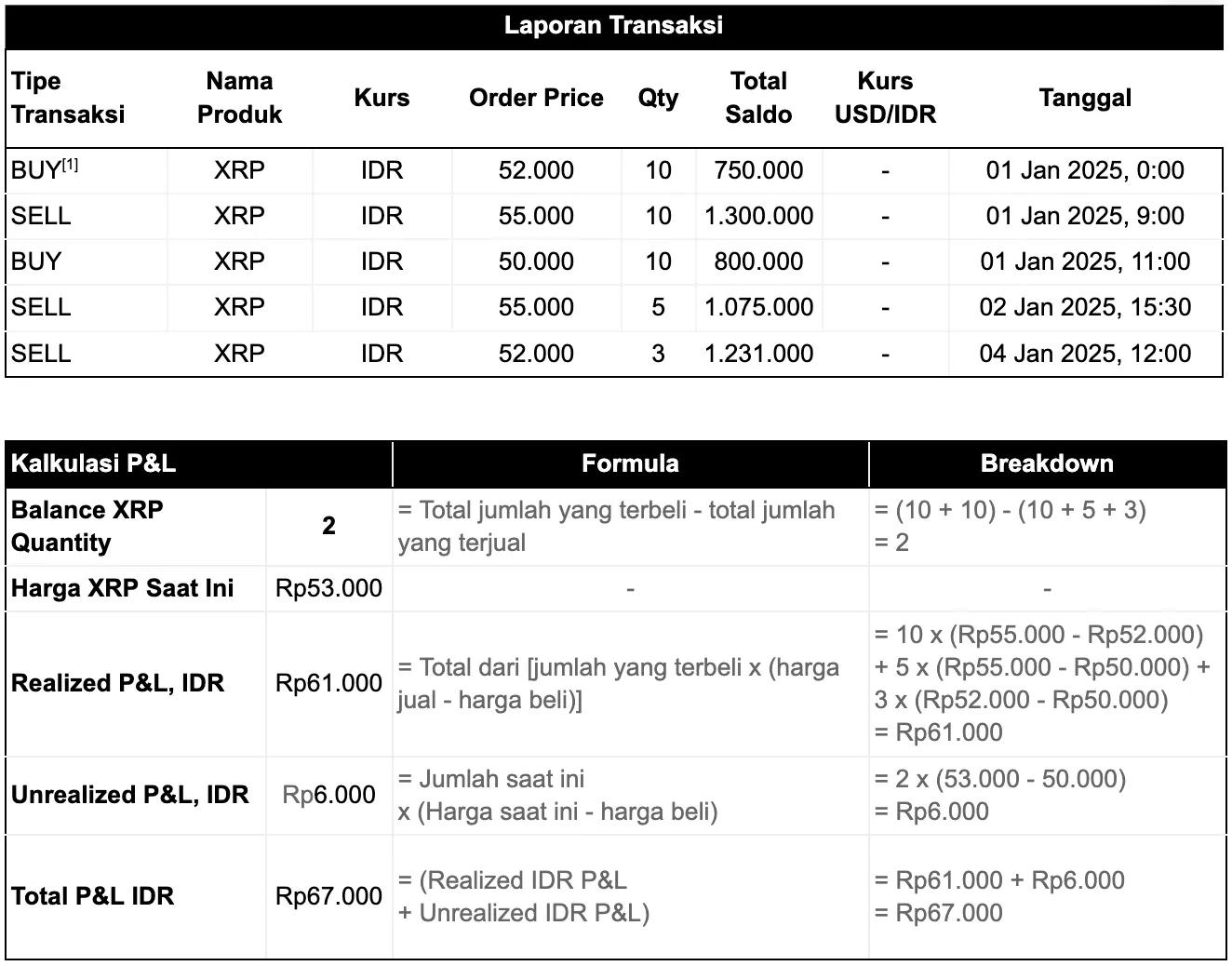Click the "Kurs USD/IDR" column header

tap(885, 98)
